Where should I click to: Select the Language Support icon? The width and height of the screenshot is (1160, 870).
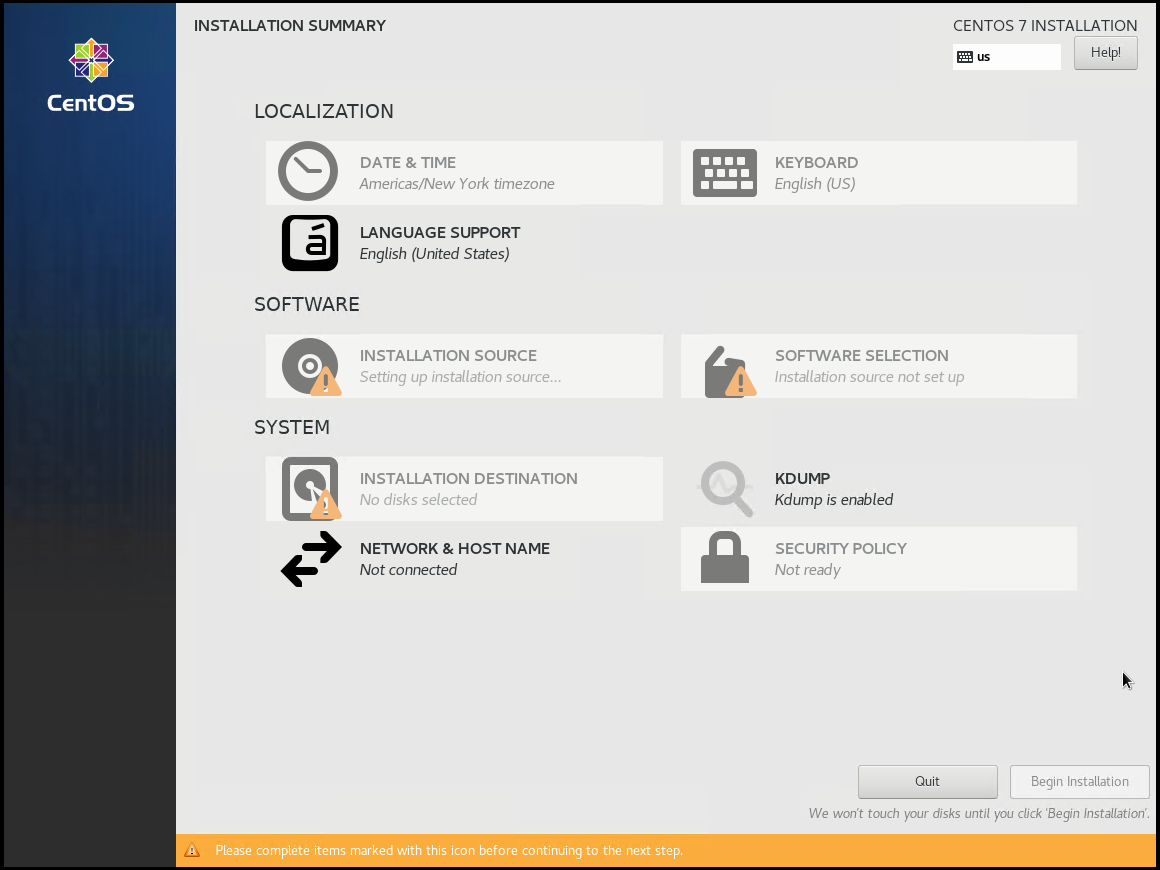pos(310,243)
